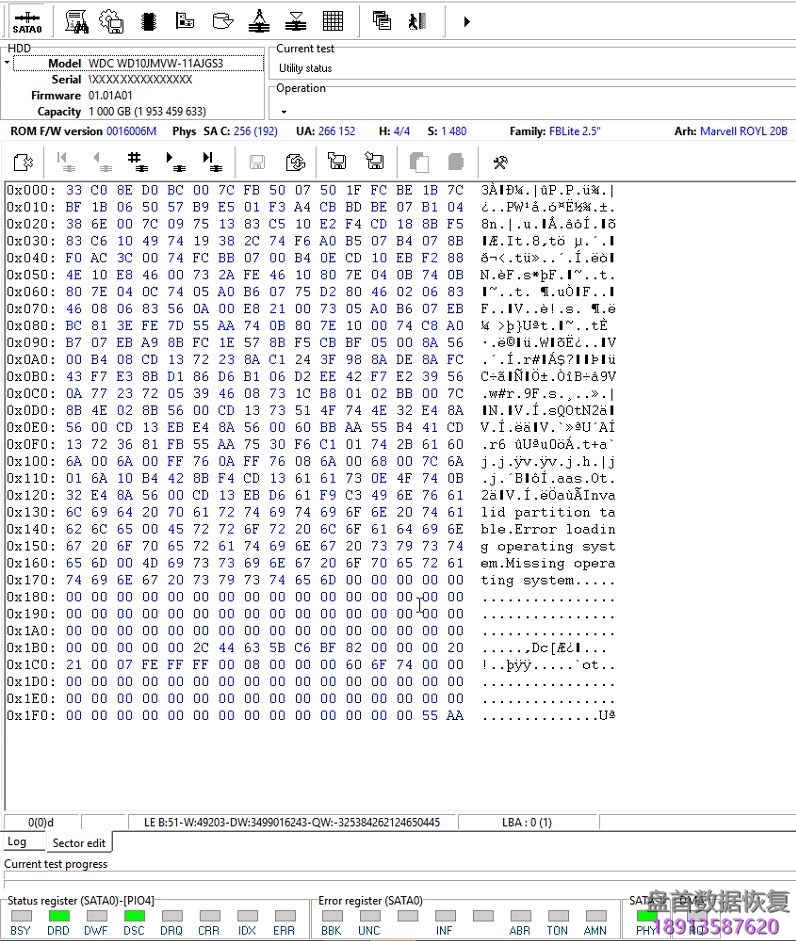The width and height of the screenshot is (796, 941).
Task: Open the utility search binoculars icon
Action: click(x=77, y=20)
